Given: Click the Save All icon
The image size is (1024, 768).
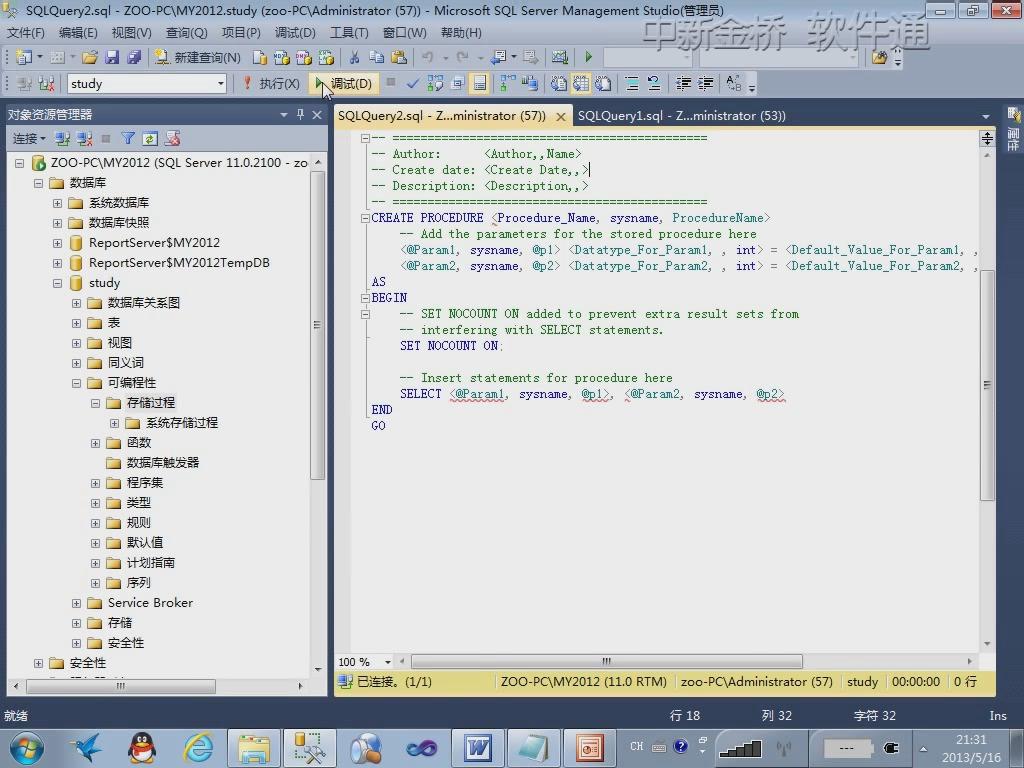Looking at the screenshot, I should point(134,57).
